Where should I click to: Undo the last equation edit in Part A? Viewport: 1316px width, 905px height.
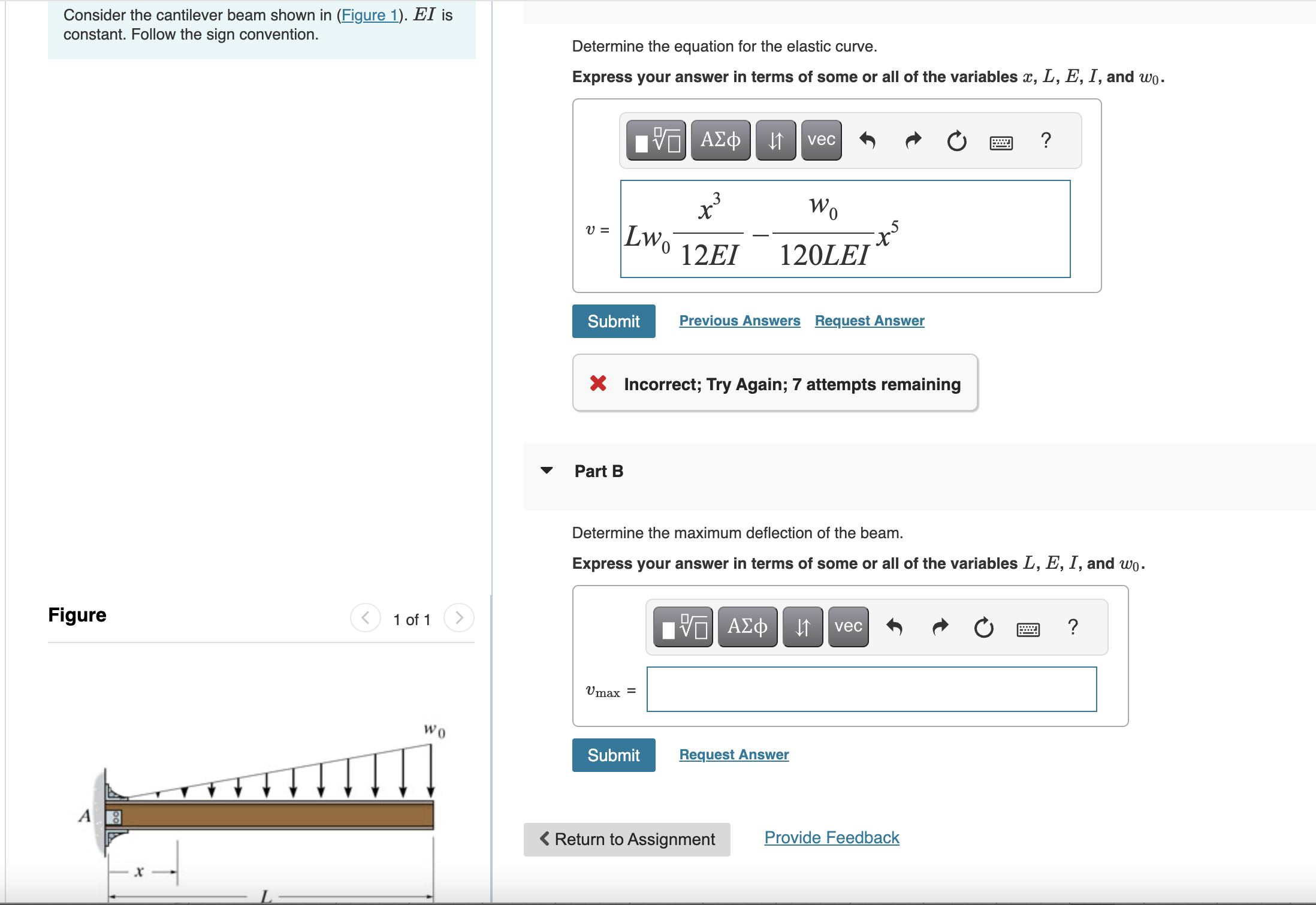click(x=868, y=141)
